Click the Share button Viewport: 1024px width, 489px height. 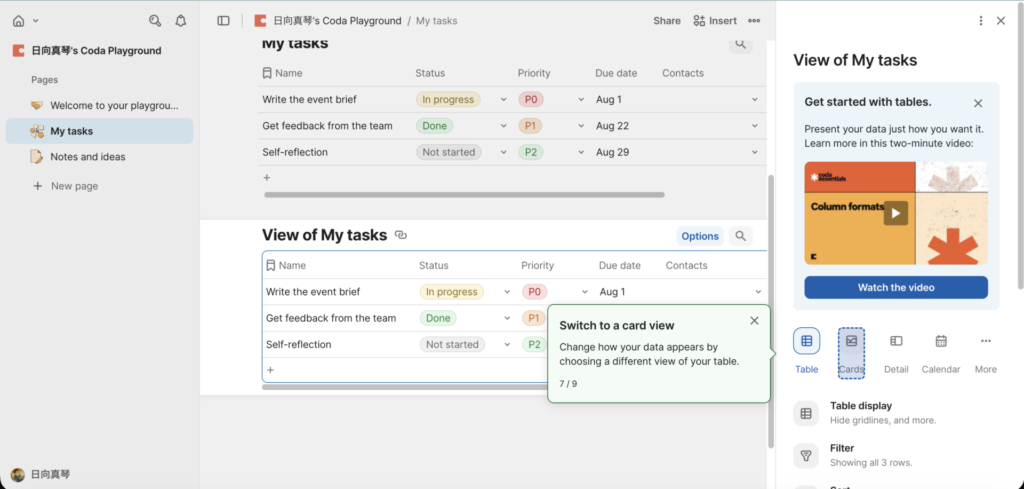point(666,20)
